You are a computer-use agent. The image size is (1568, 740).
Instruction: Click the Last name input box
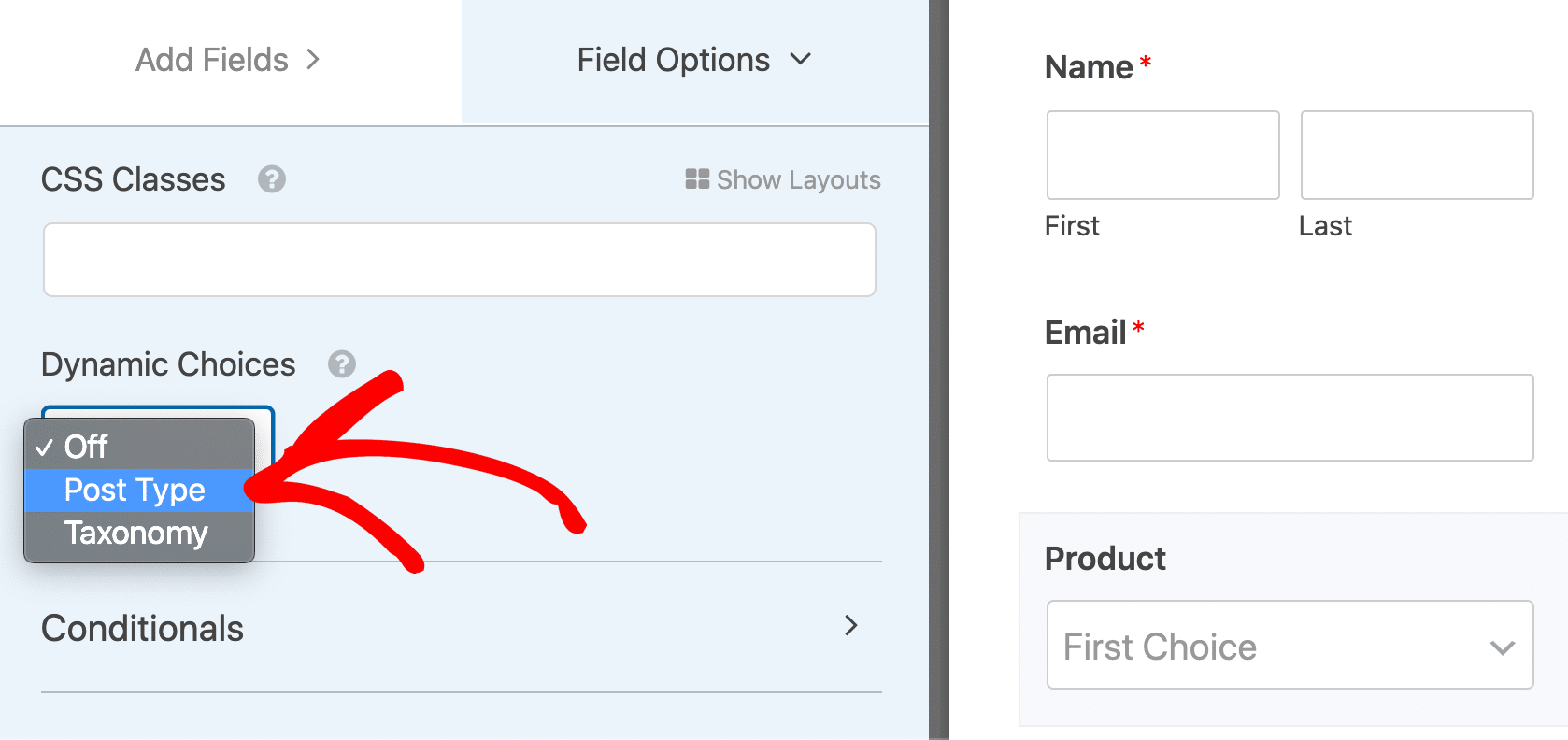1416,155
